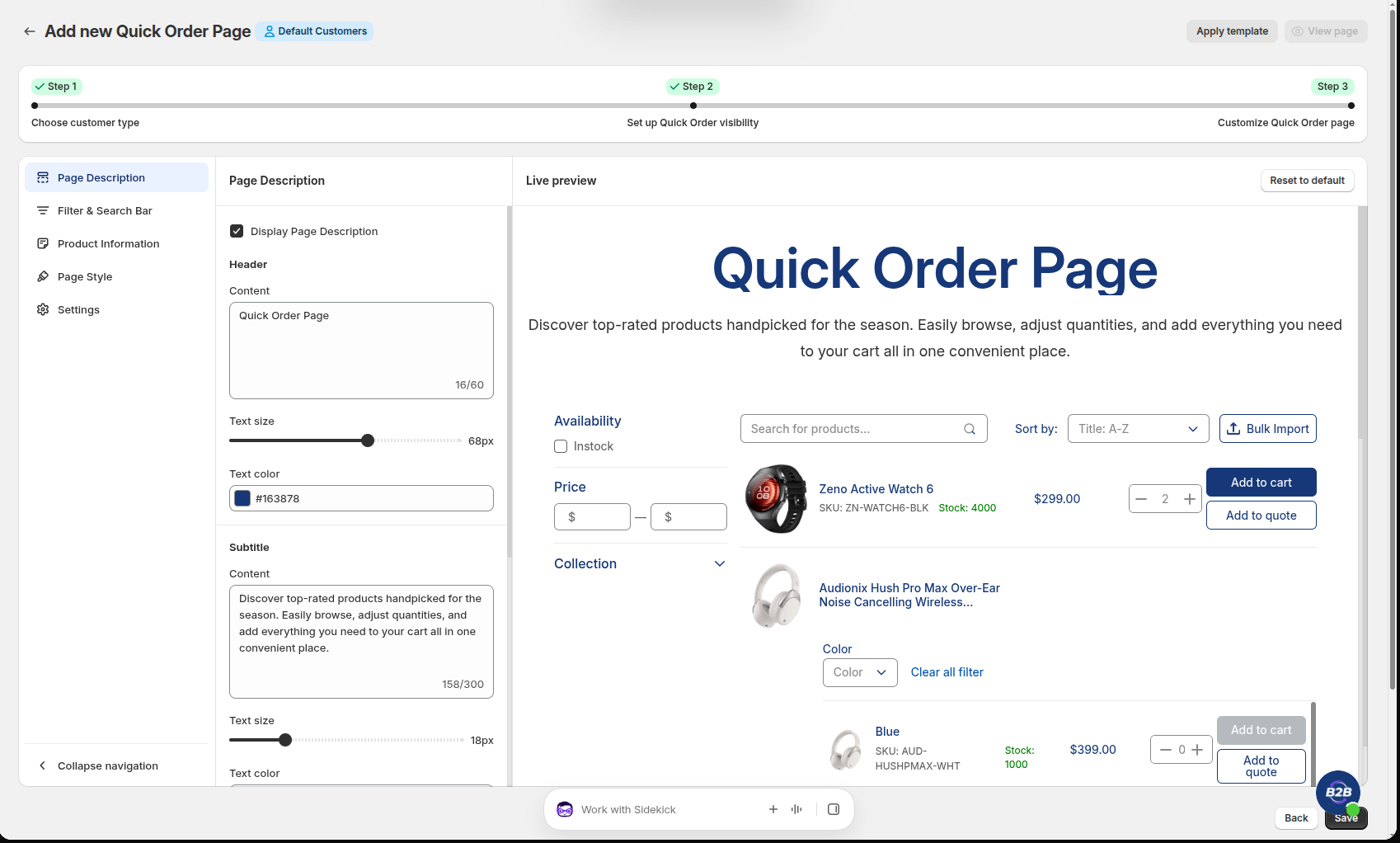Click Clear all filter link
This screenshot has width=1400, height=843.
click(x=947, y=672)
